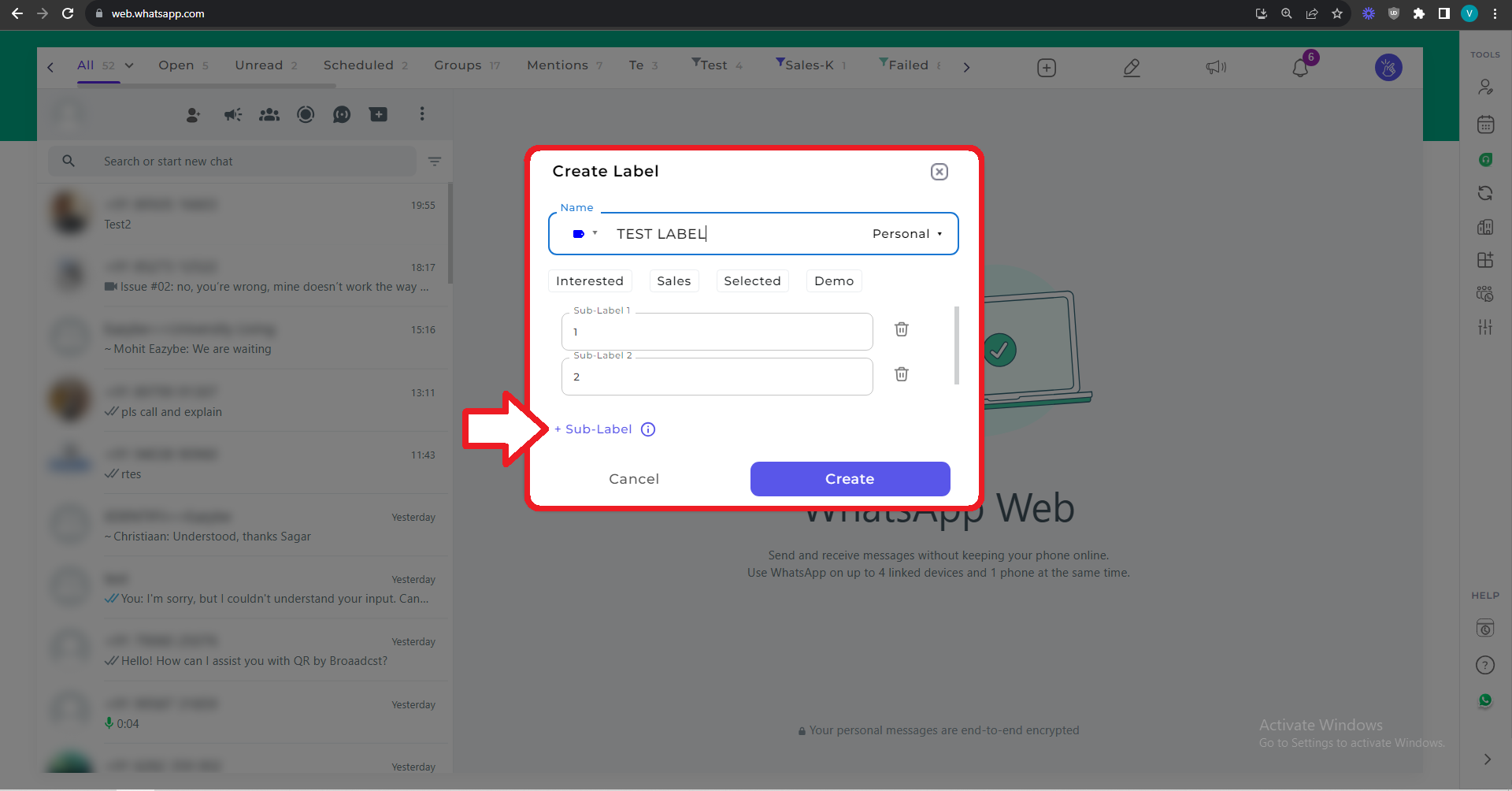The height and width of the screenshot is (791, 1512).
Task: Open the Failed filter tab
Action: pyautogui.click(x=910, y=65)
